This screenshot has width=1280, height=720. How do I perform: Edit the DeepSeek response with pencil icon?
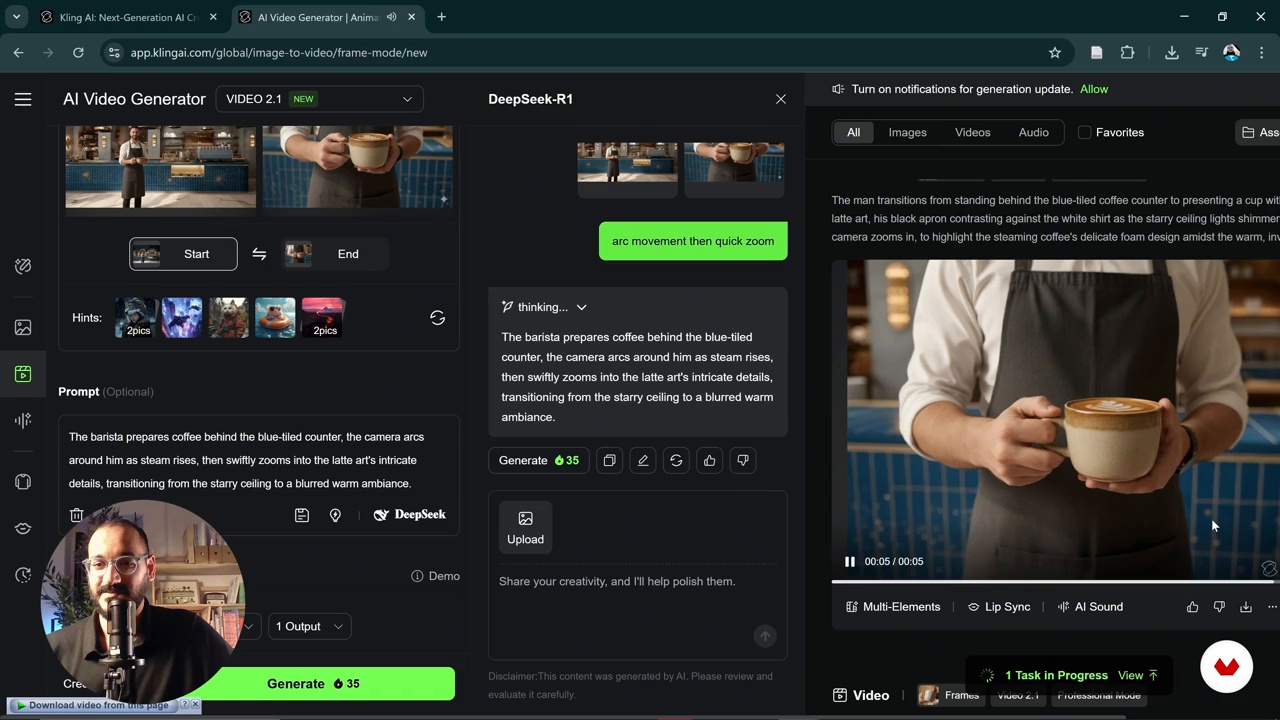pyautogui.click(x=643, y=460)
